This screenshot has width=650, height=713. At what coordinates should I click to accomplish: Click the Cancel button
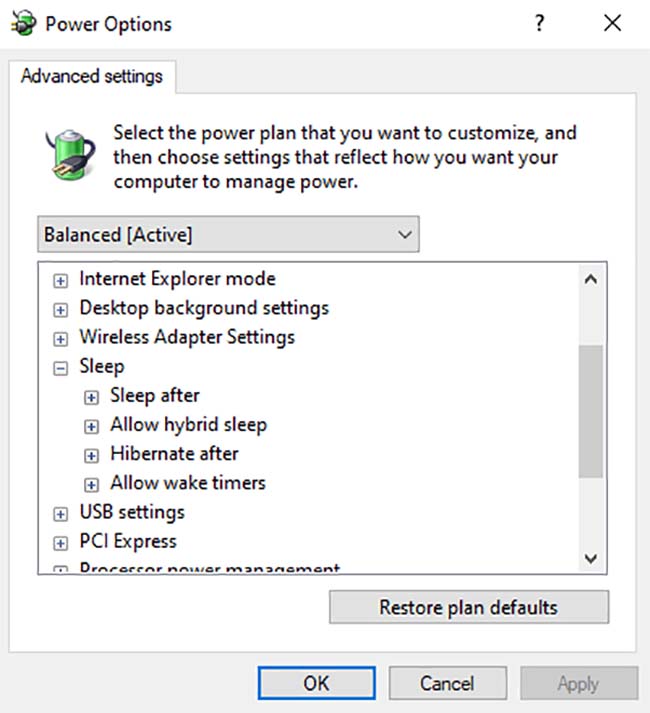[x=448, y=683]
